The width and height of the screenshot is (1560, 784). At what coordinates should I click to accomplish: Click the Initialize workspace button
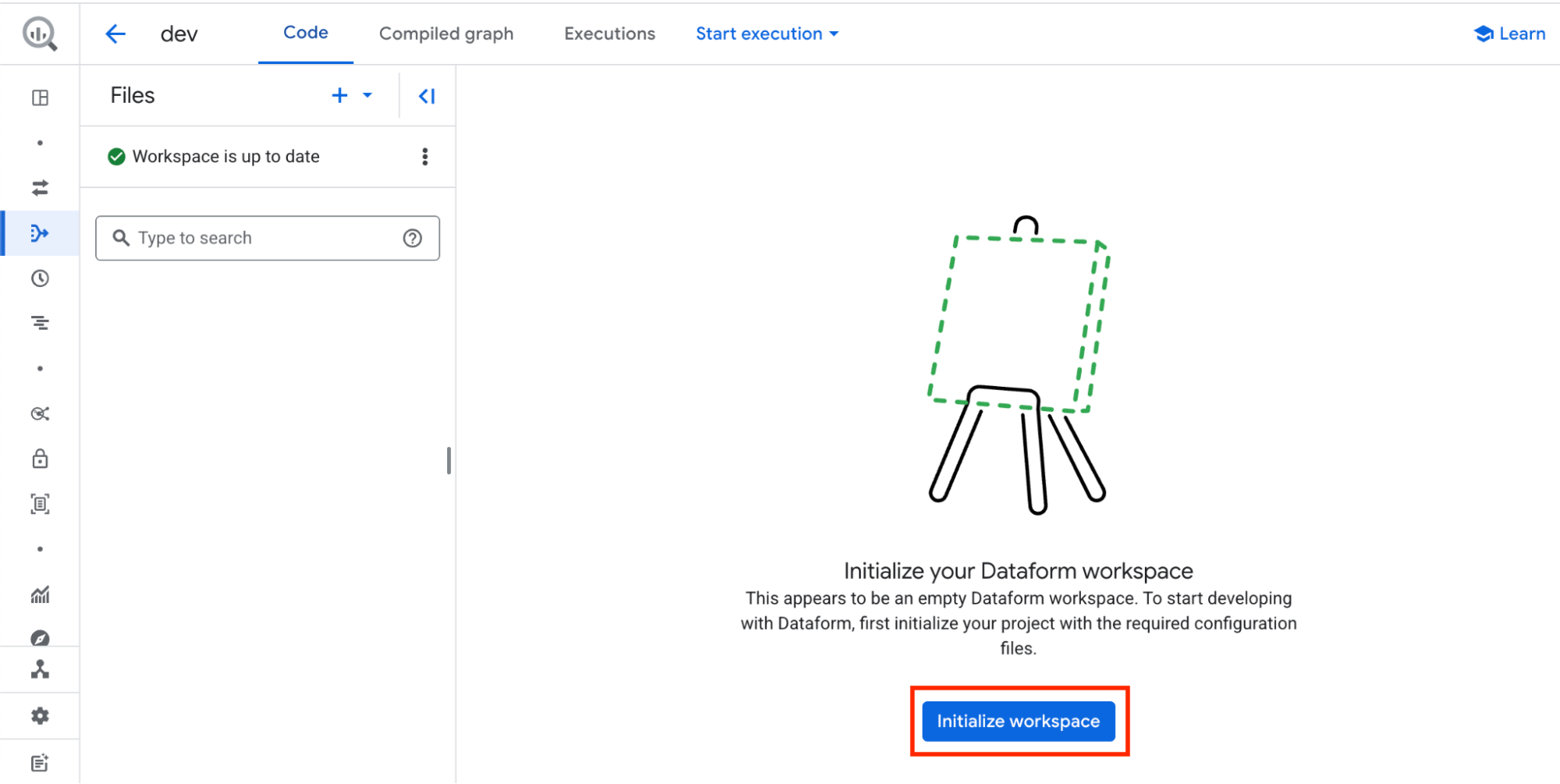[x=1018, y=722]
